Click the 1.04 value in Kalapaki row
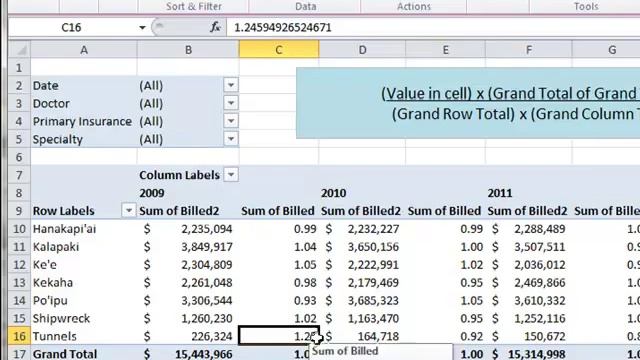Viewport: 640px width, 360px height. [x=305, y=247]
